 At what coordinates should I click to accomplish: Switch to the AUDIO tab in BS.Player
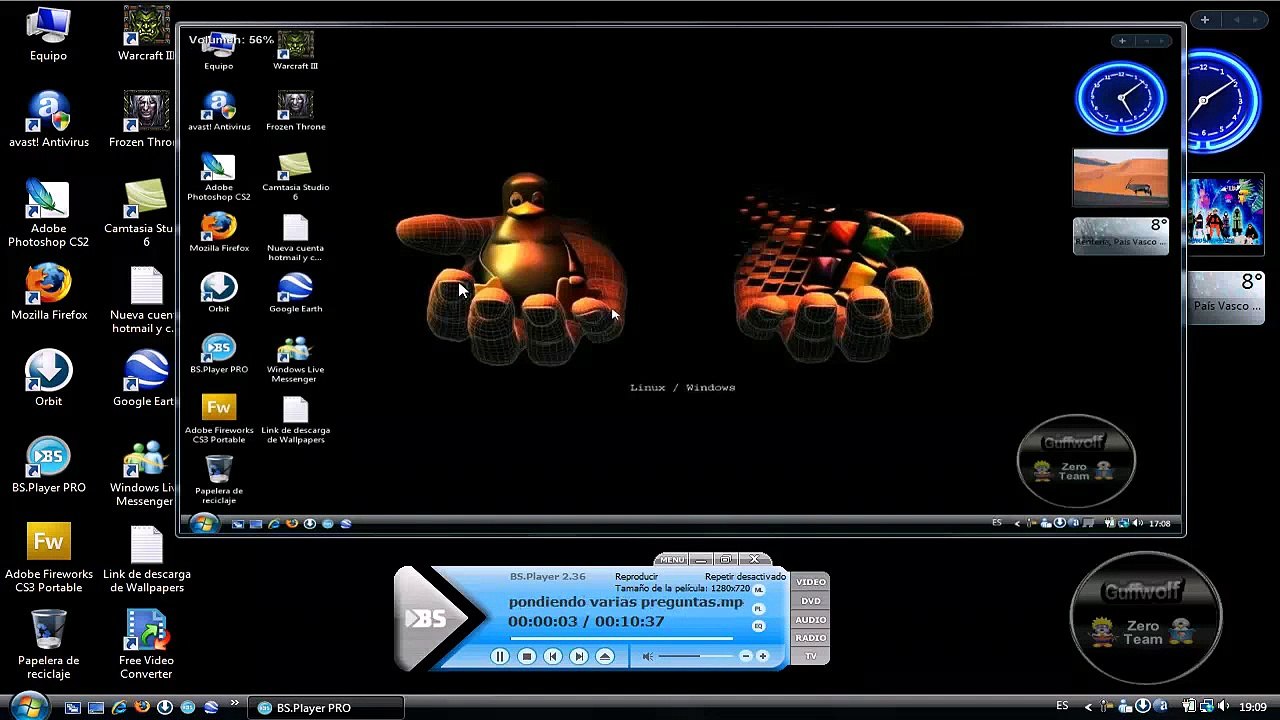click(810, 620)
